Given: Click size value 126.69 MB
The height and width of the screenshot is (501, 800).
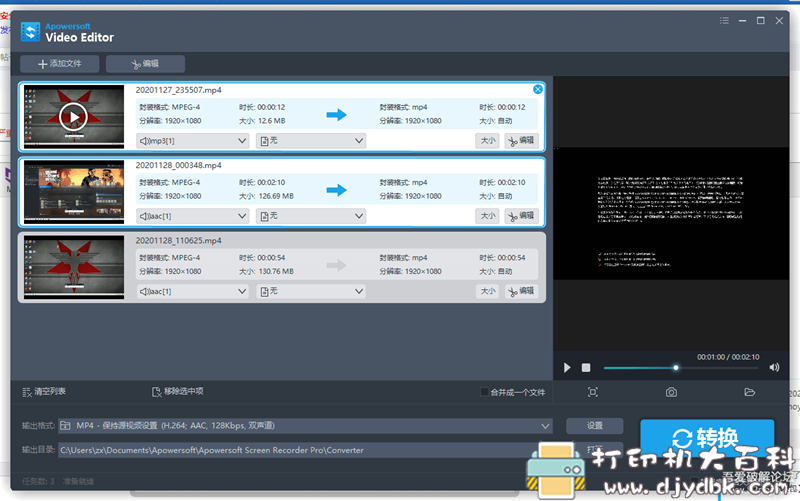Looking at the screenshot, I should 276,196.
